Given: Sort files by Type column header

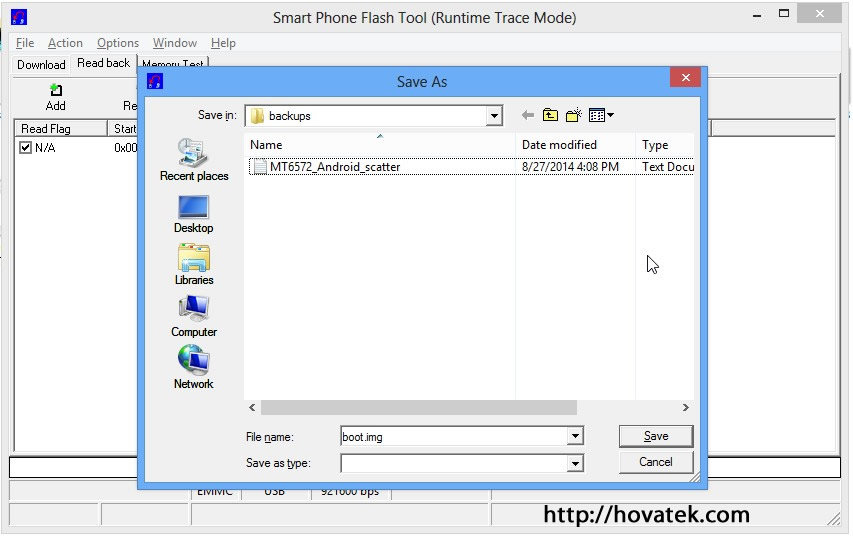Looking at the screenshot, I should (664, 145).
